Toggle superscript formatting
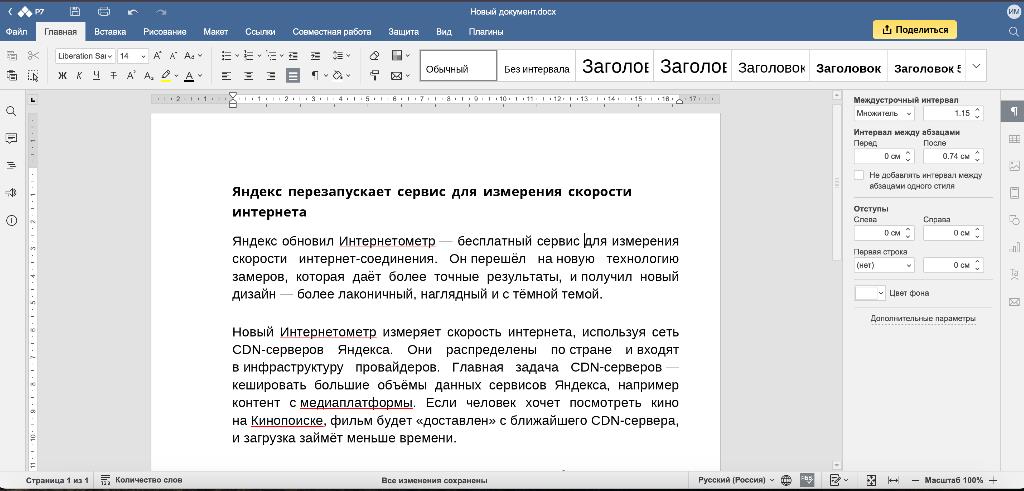1024x491 pixels. [131, 76]
